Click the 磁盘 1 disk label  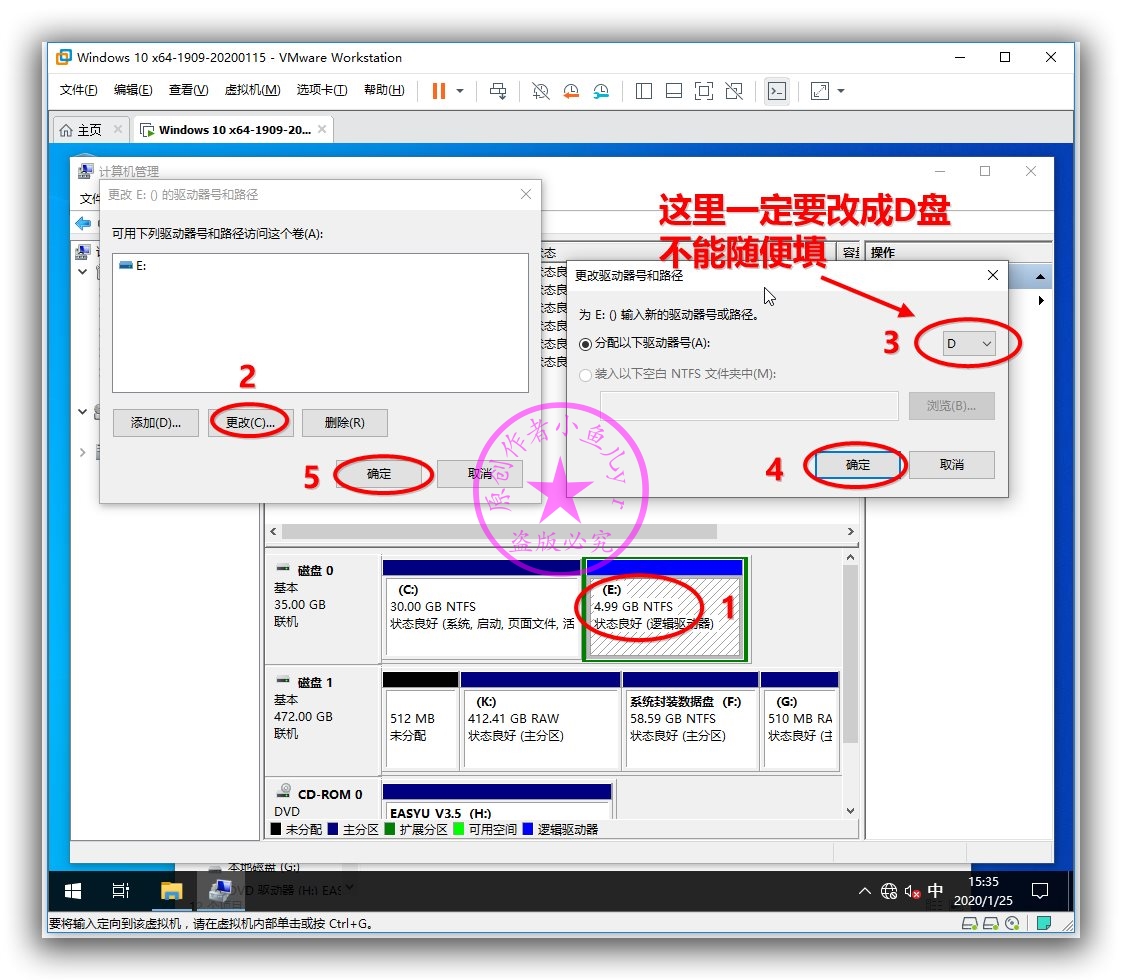[315, 683]
